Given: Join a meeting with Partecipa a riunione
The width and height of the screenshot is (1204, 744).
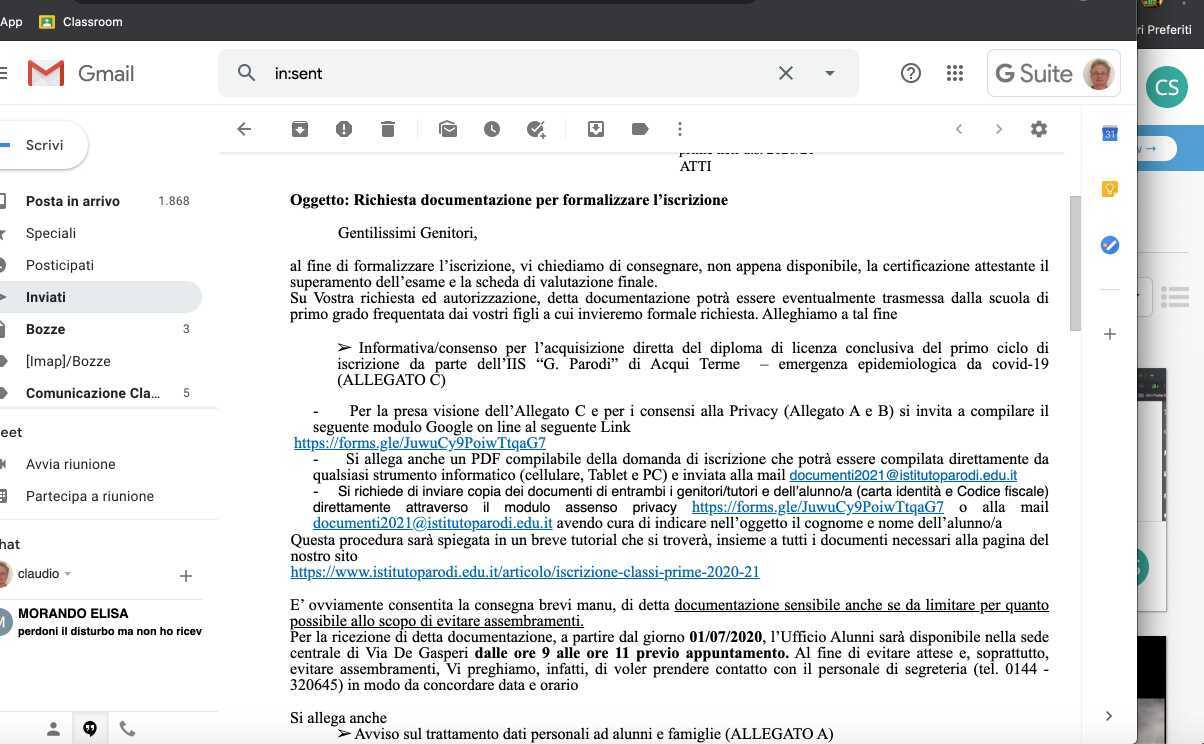Looking at the screenshot, I should (x=89, y=496).
